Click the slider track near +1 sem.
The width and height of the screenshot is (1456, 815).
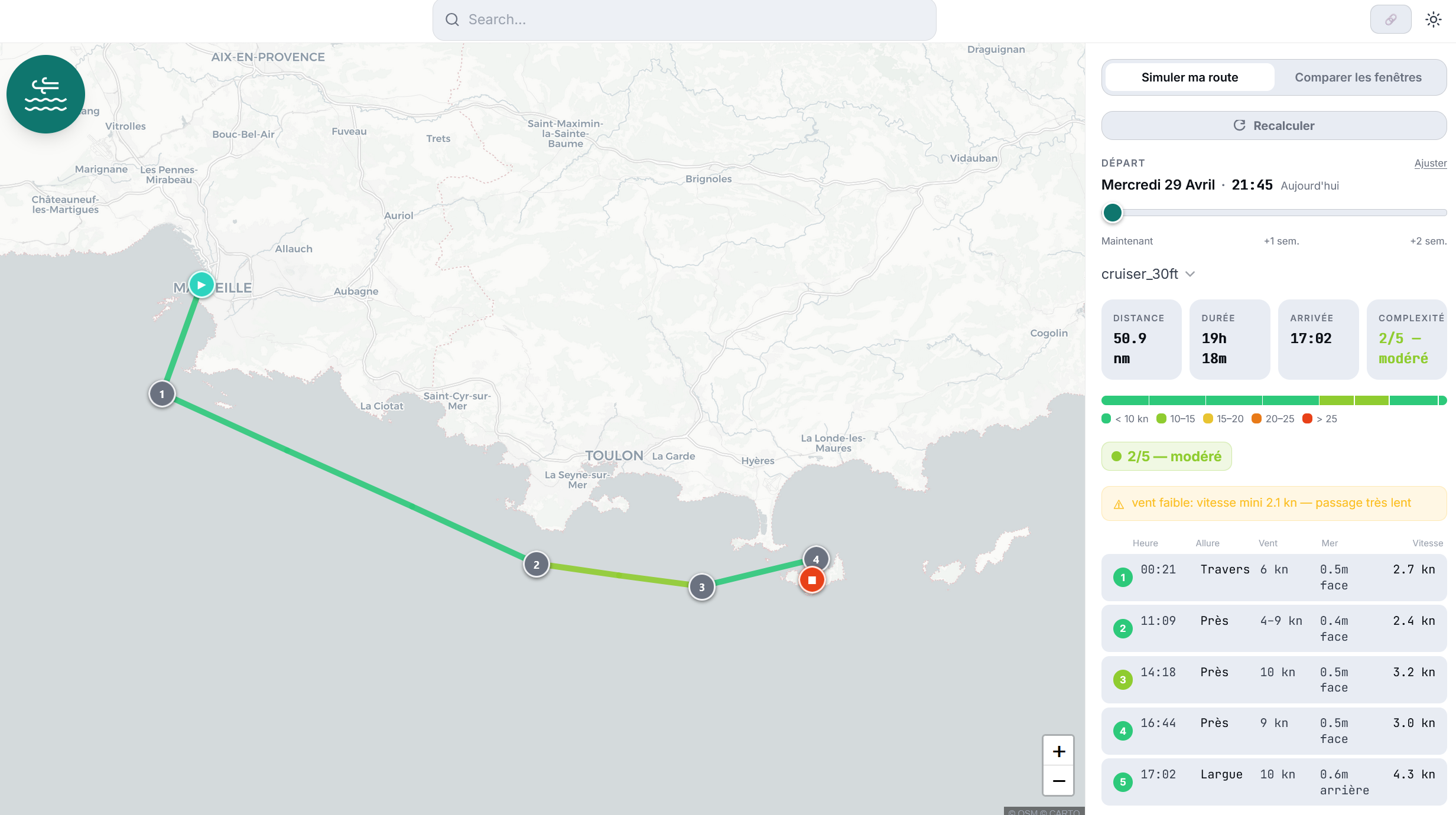1281,213
